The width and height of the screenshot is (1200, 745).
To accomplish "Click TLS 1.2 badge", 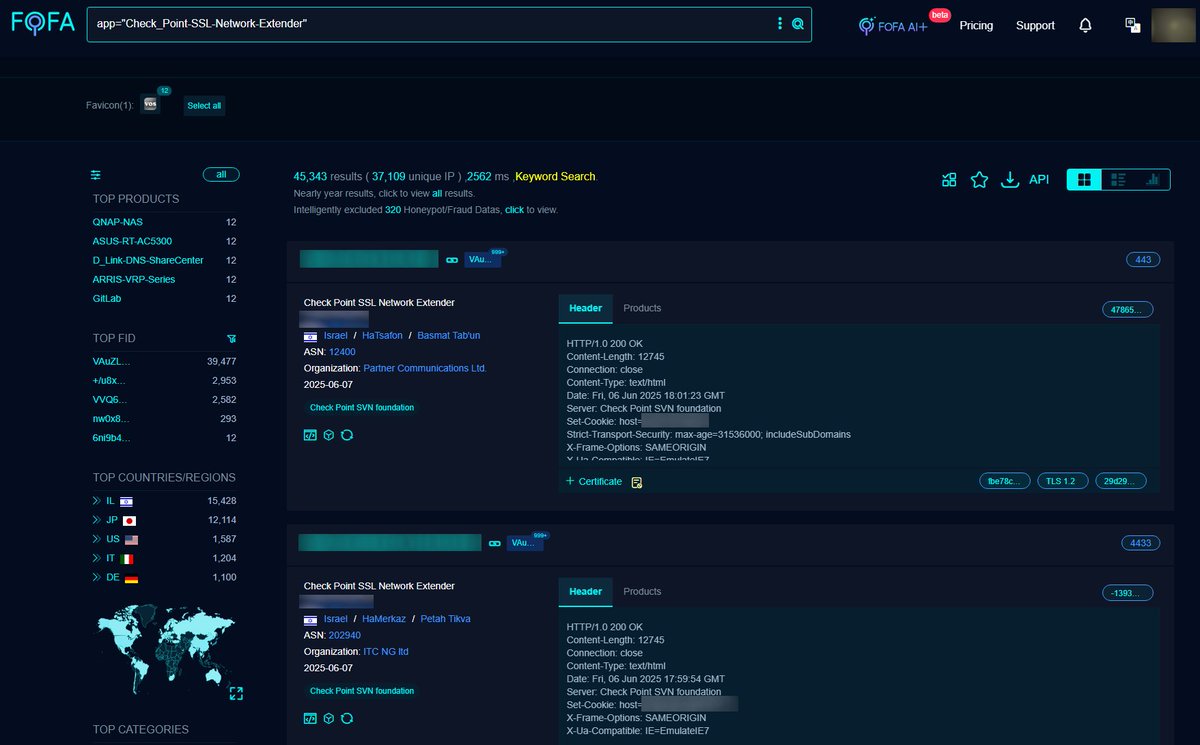I will tap(1061, 481).
